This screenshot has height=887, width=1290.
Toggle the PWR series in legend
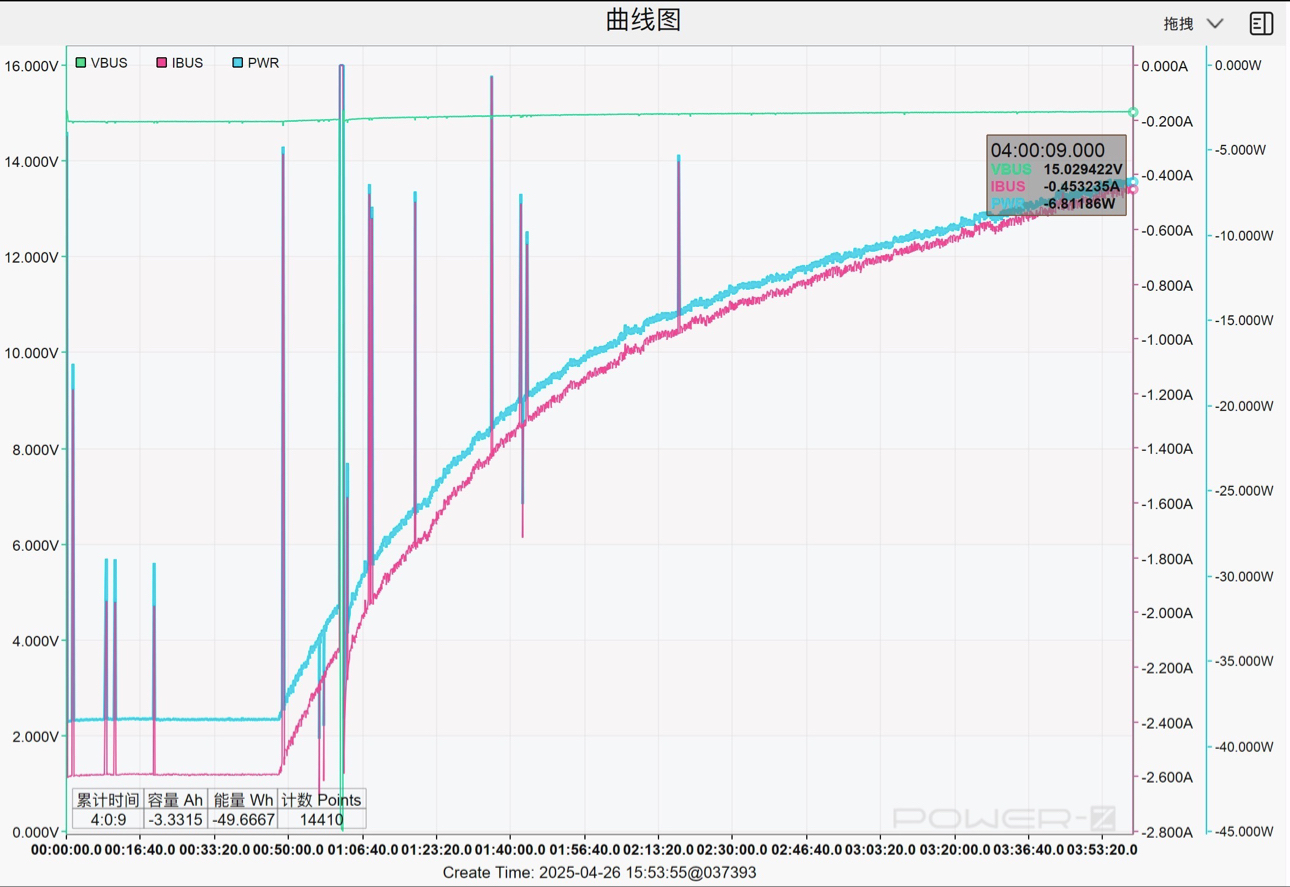coord(255,63)
